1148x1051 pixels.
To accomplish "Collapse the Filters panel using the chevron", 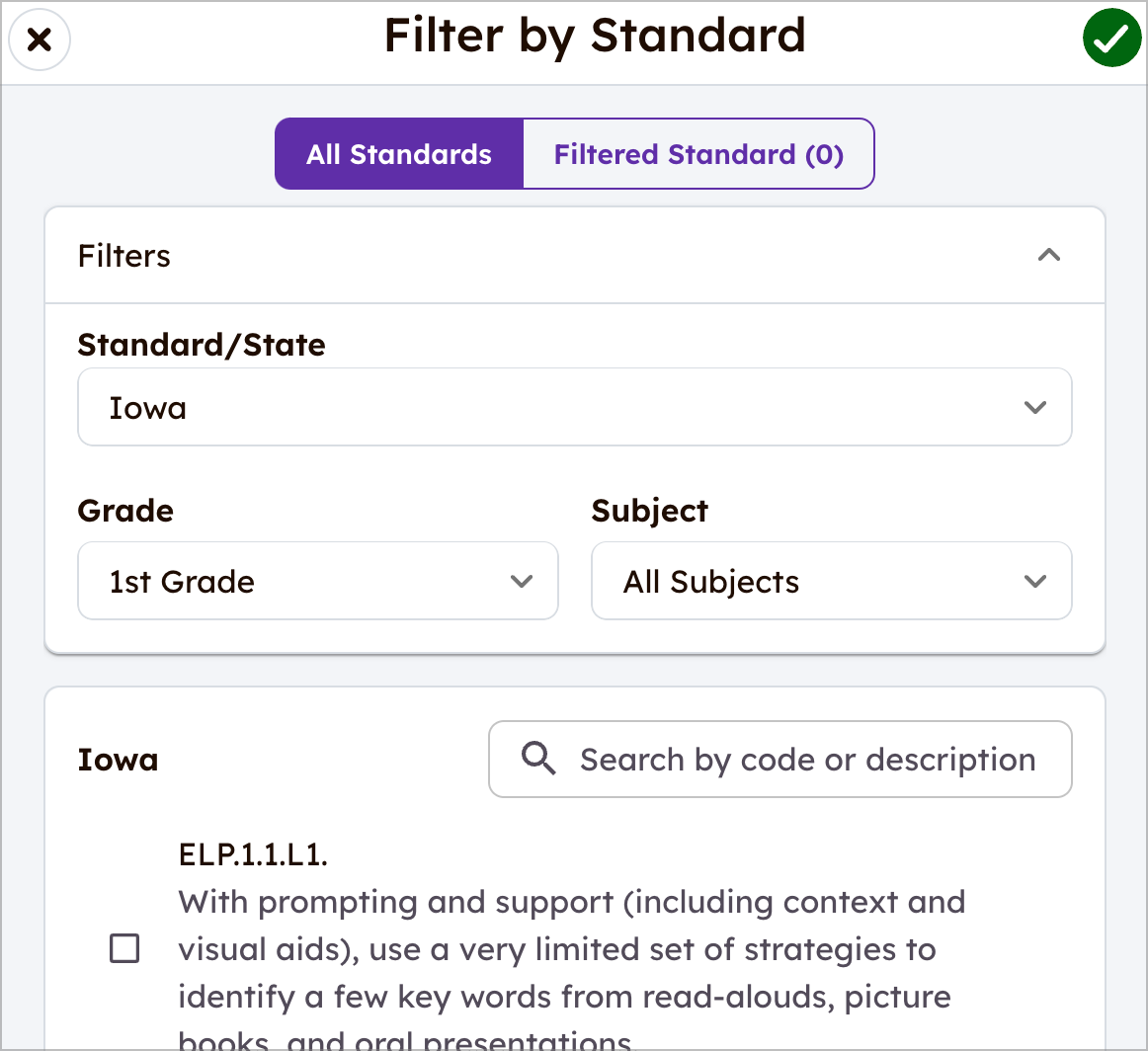I will pyautogui.click(x=1049, y=255).
